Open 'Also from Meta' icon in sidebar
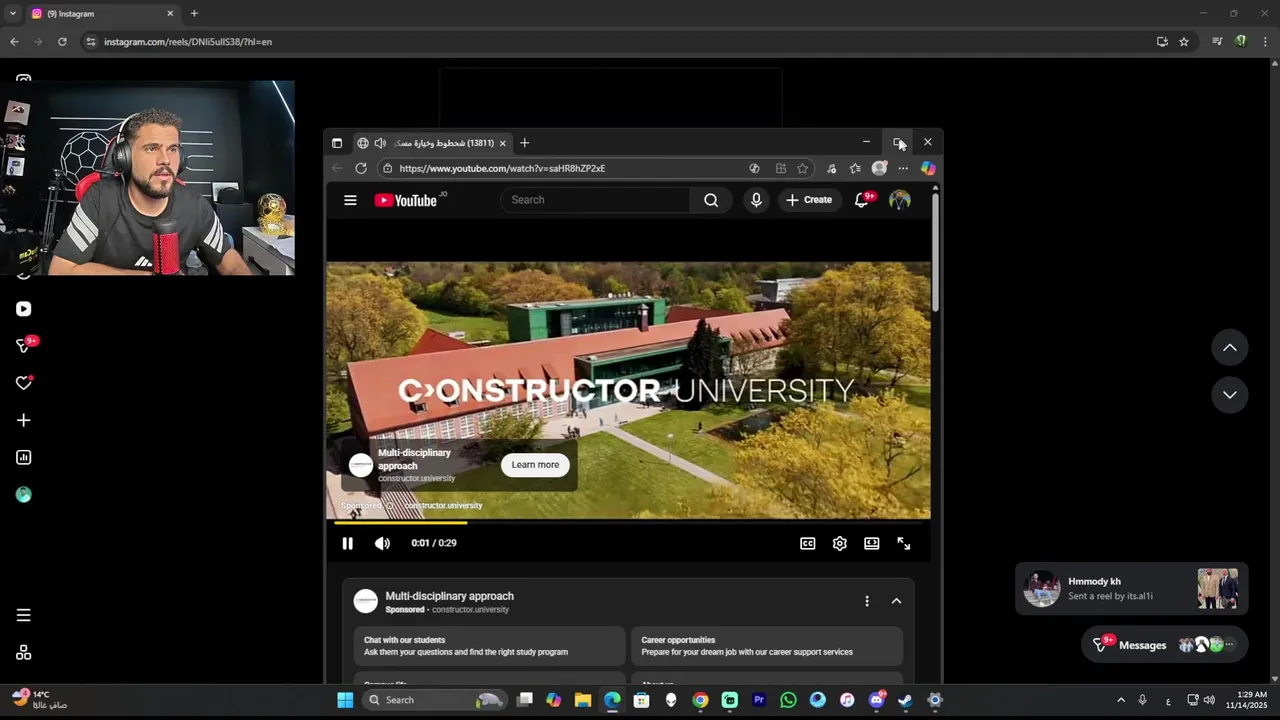The image size is (1280, 720). point(23,653)
